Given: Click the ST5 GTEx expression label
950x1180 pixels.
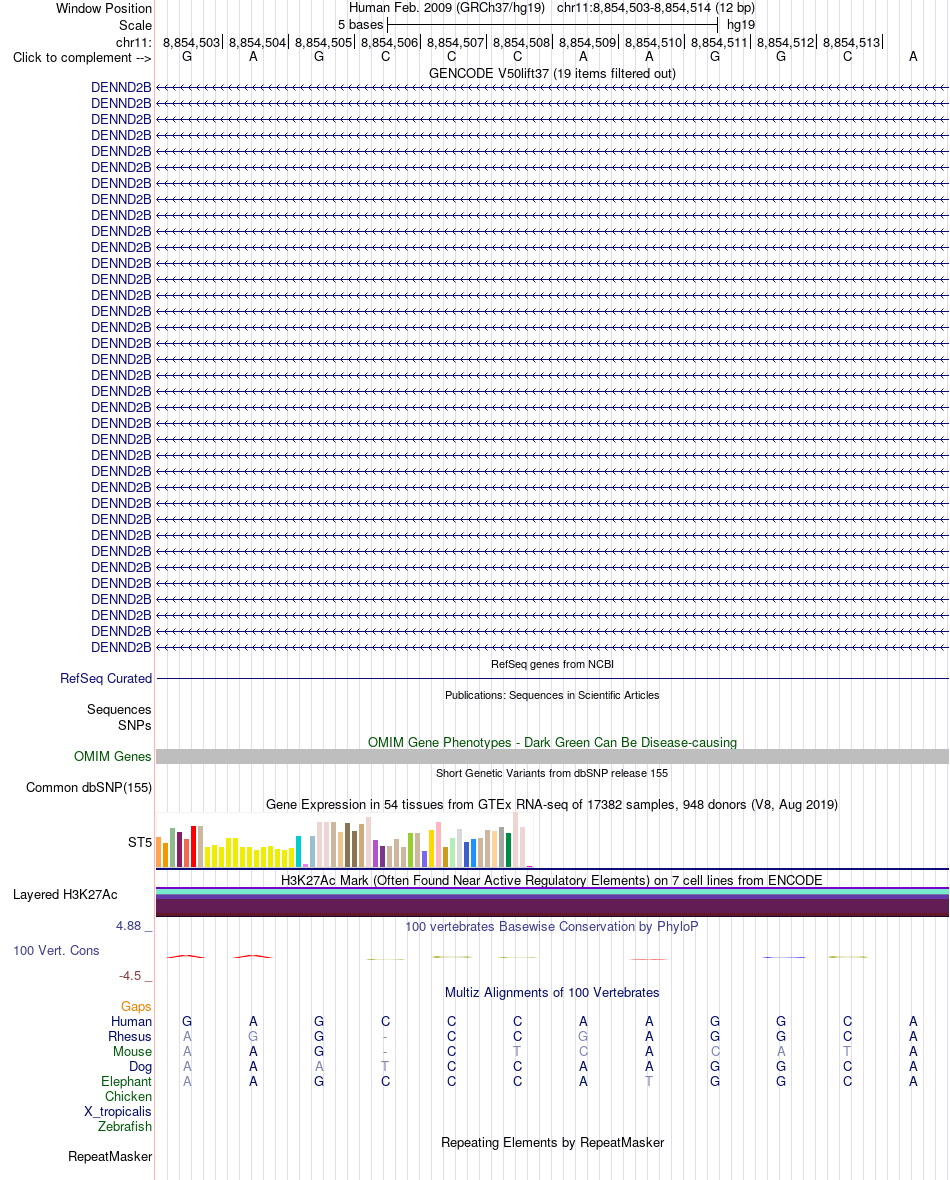Looking at the screenshot, I should coord(140,842).
